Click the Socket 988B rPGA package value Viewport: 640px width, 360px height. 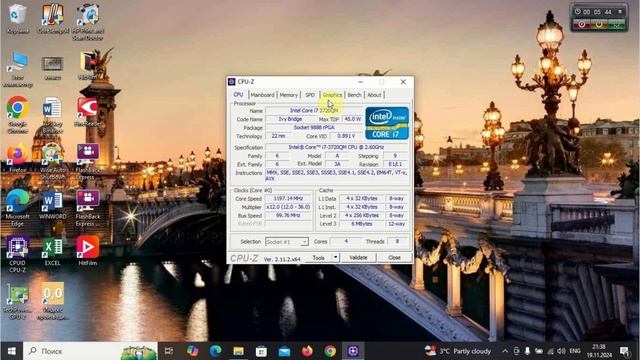click(x=314, y=127)
